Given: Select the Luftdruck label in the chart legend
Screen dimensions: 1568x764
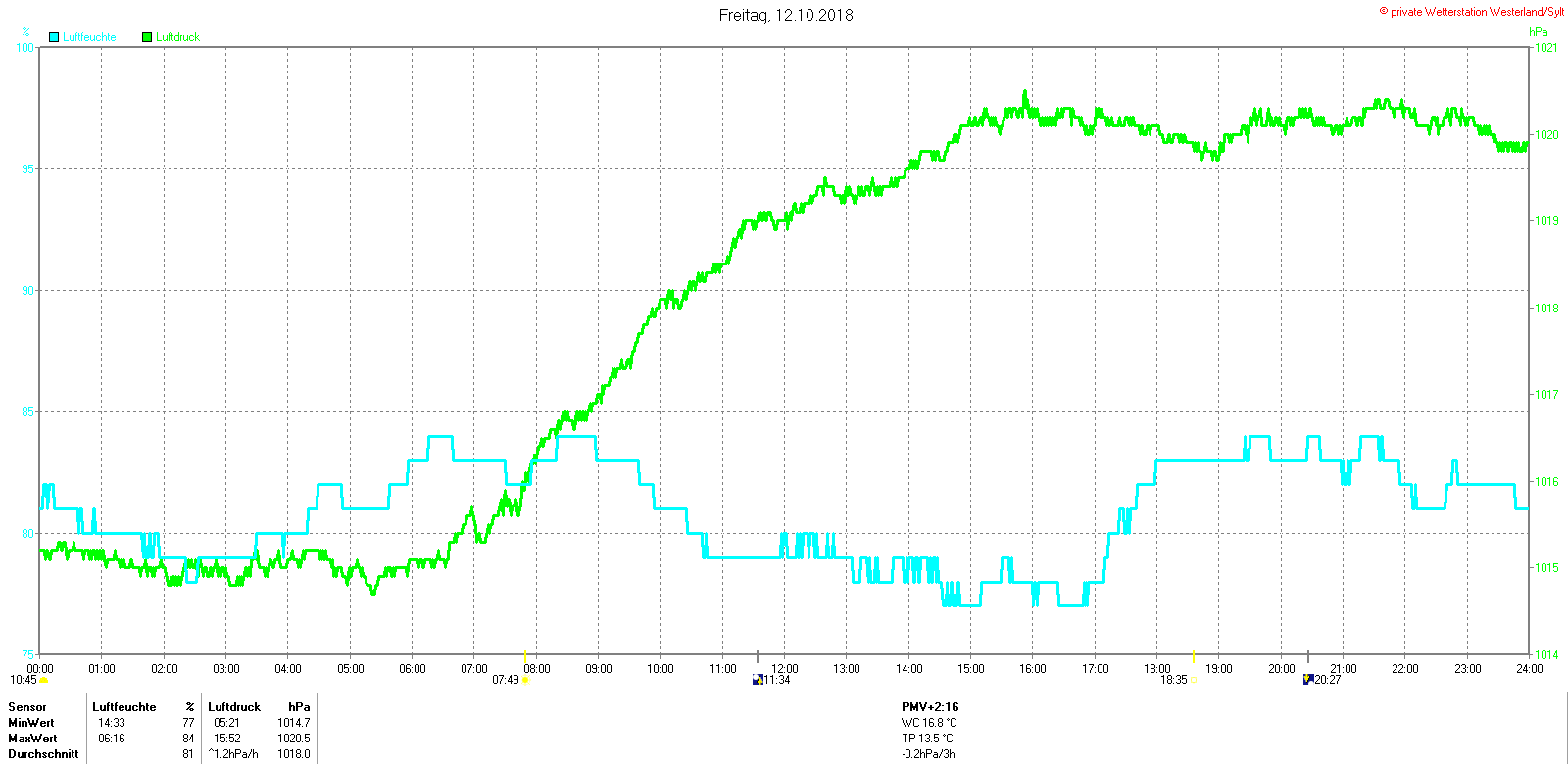Looking at the screenshot, I should point(177,37).
